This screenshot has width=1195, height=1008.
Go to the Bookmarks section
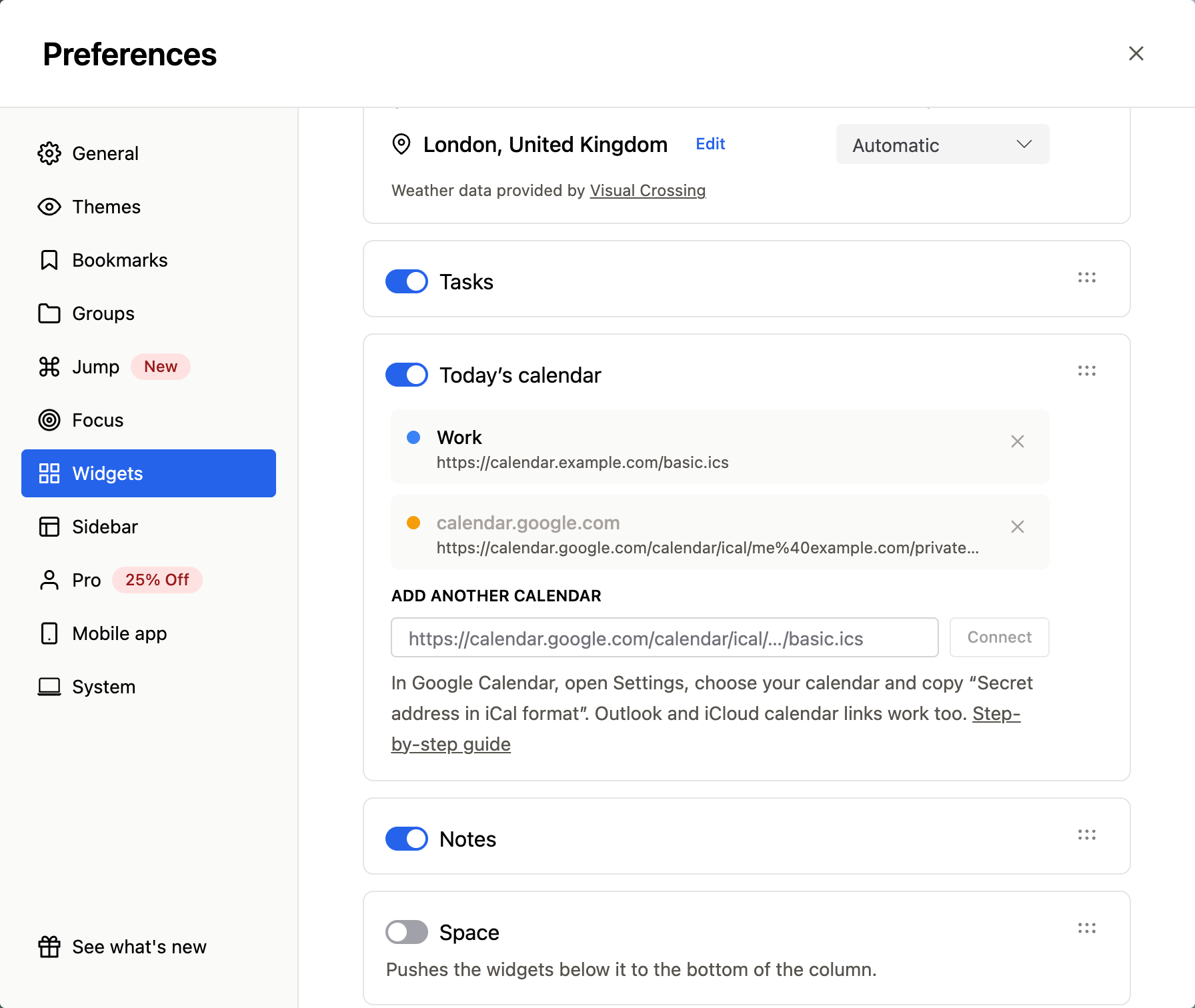click(x=149, y=260)
